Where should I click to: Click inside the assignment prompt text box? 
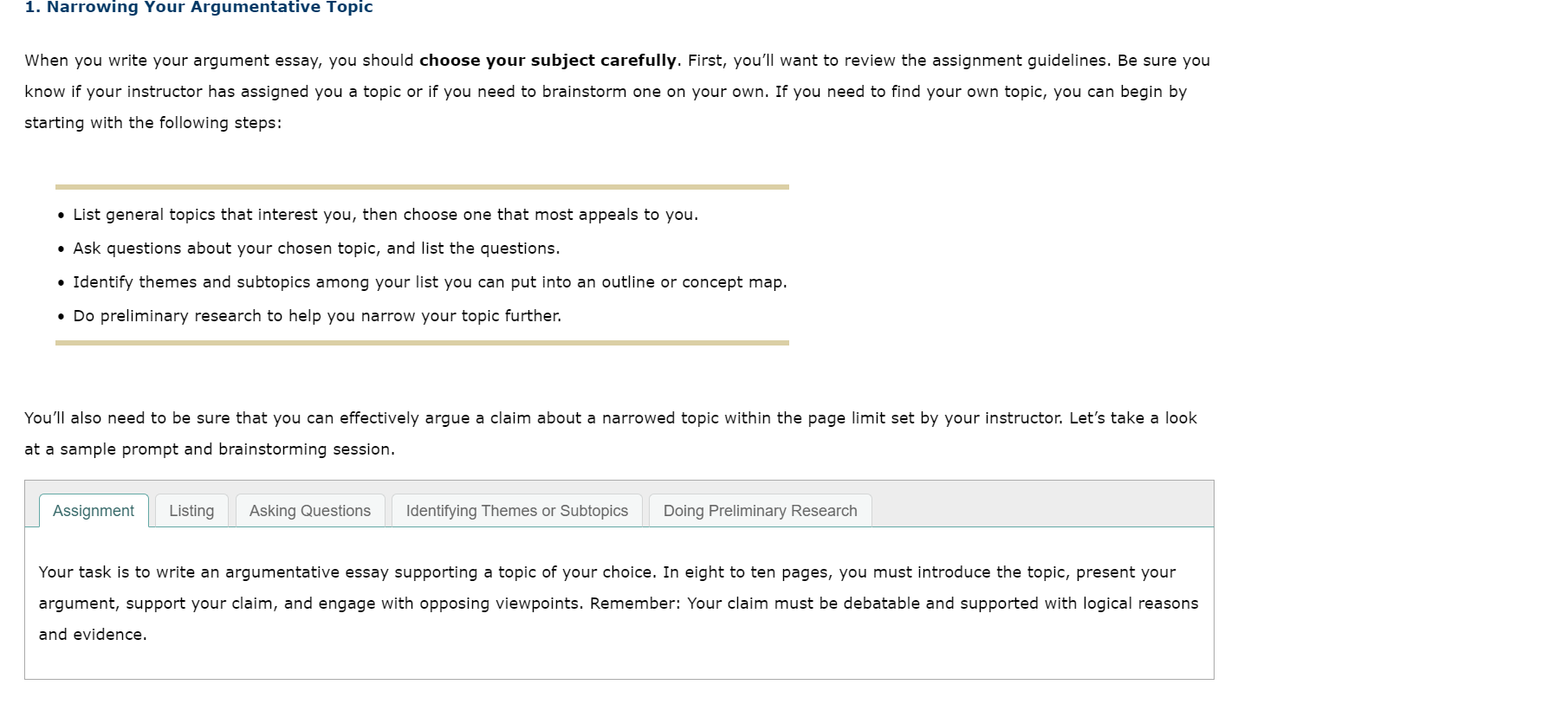(x=606, y=603)
